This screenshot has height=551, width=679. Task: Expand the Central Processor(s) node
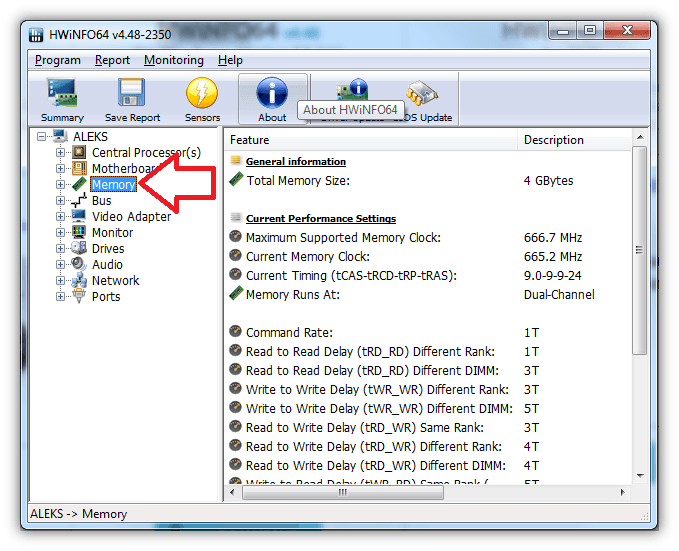pos(60,152)
